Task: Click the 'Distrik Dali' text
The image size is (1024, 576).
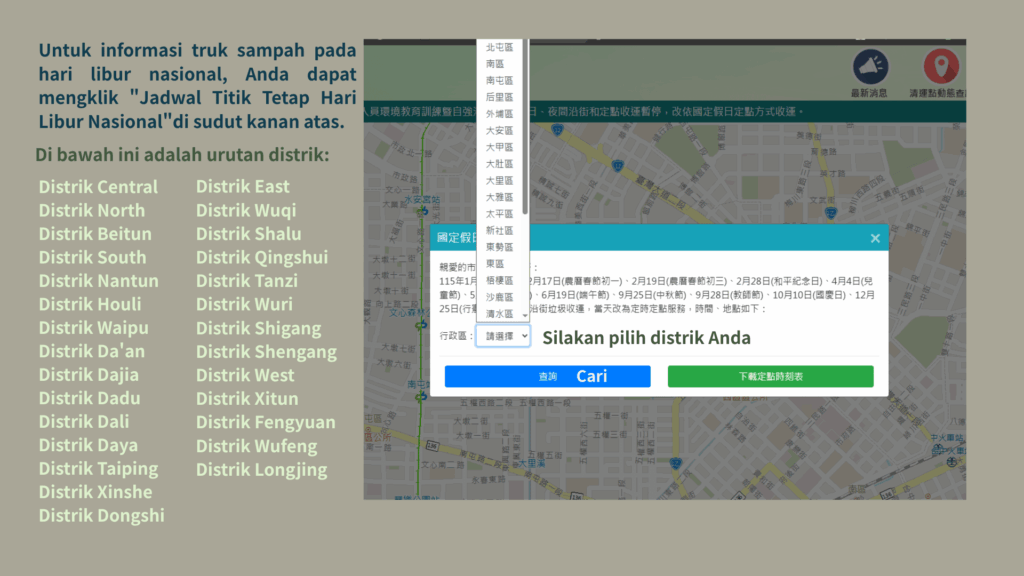Action: coord(84,422)
